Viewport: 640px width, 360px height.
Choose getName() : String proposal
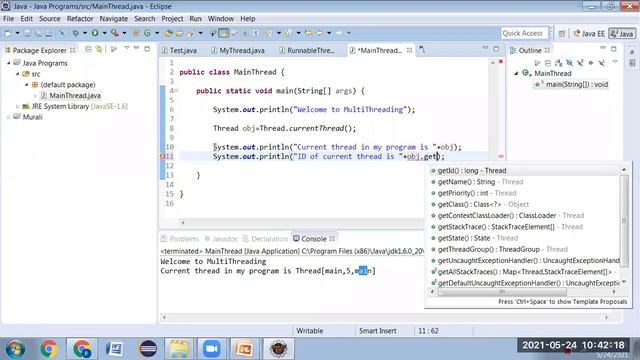[524, 182]
